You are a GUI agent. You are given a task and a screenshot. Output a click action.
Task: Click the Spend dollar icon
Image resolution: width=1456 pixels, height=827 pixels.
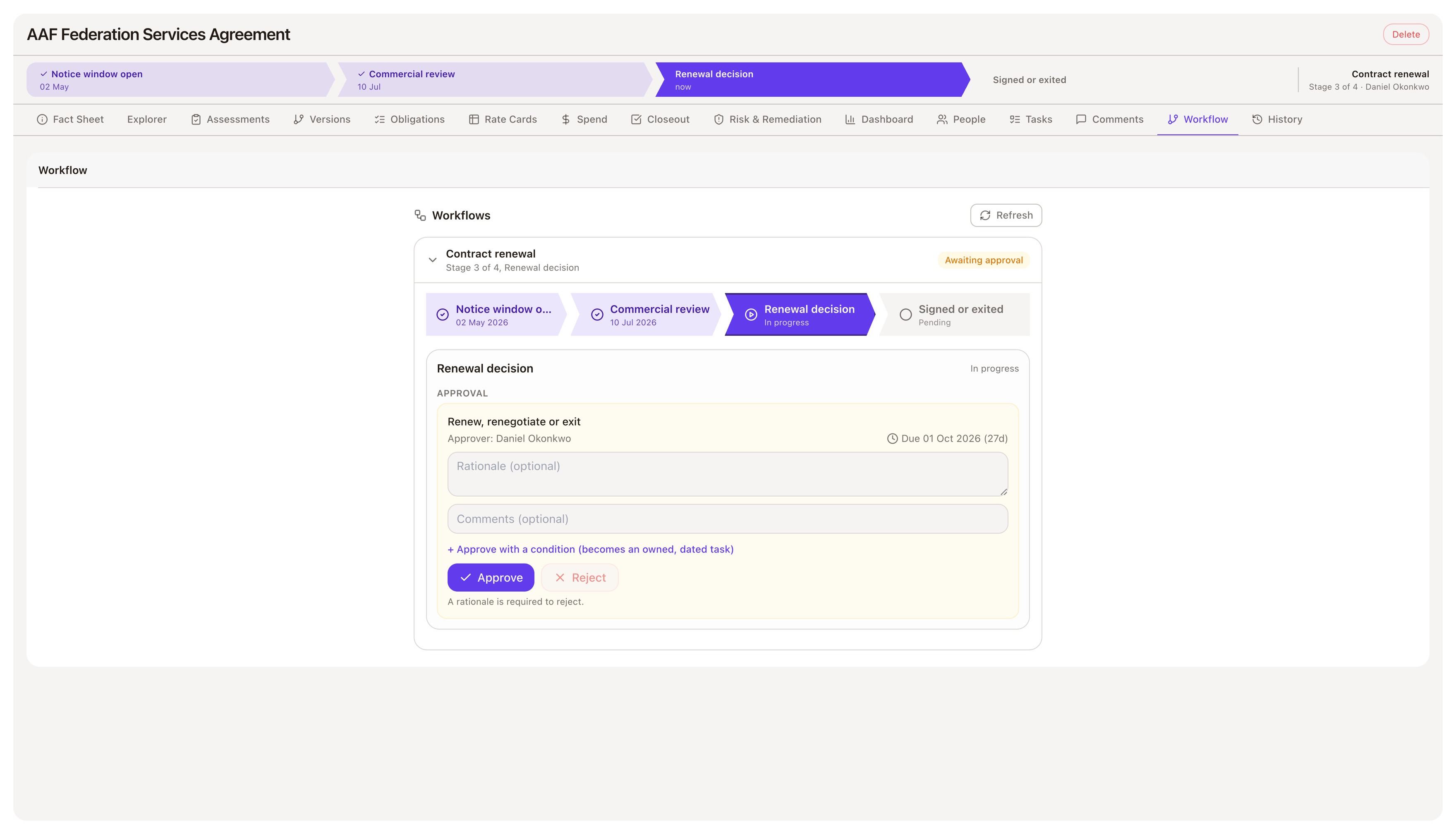tap(566, 119)
